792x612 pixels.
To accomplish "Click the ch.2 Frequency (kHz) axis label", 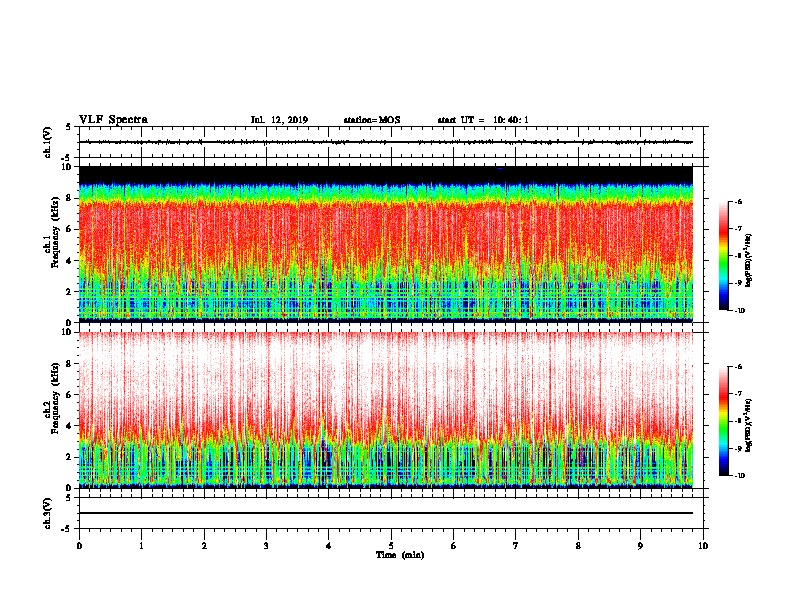I will [52, 398].
